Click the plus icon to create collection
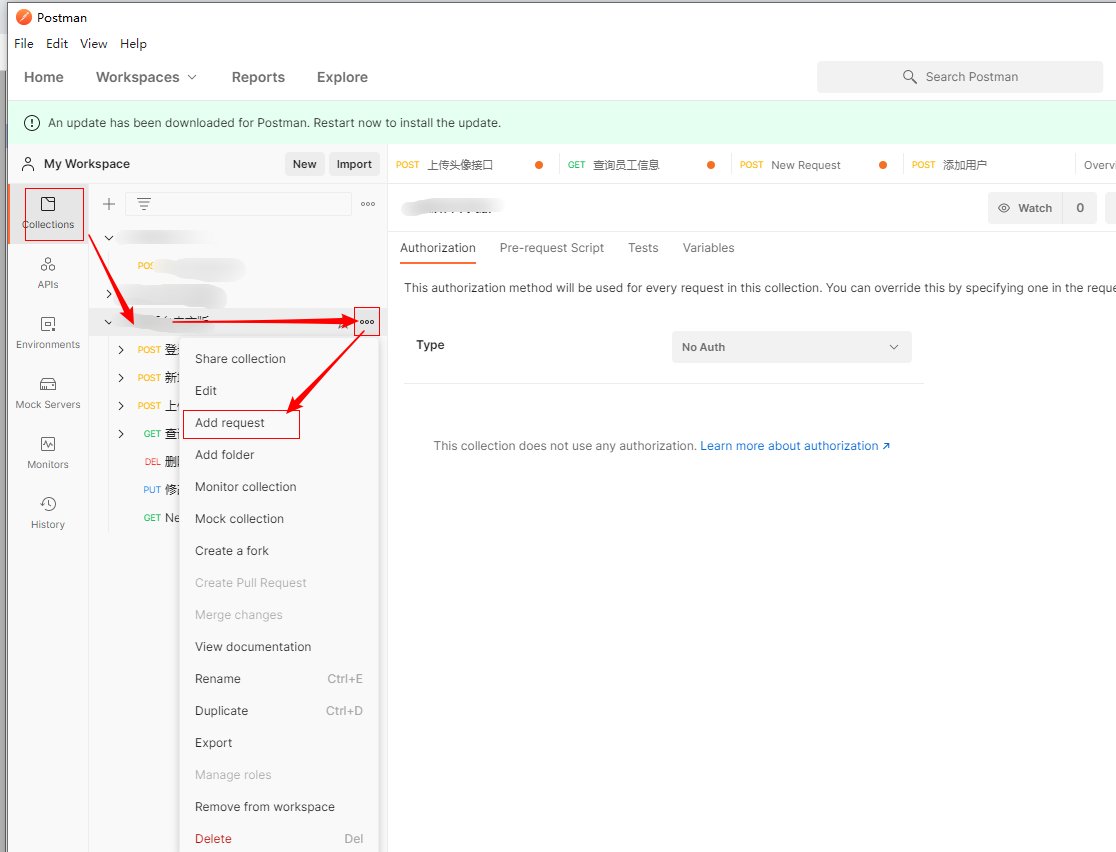Viewport: 1116px width, 852px height. 109,204
